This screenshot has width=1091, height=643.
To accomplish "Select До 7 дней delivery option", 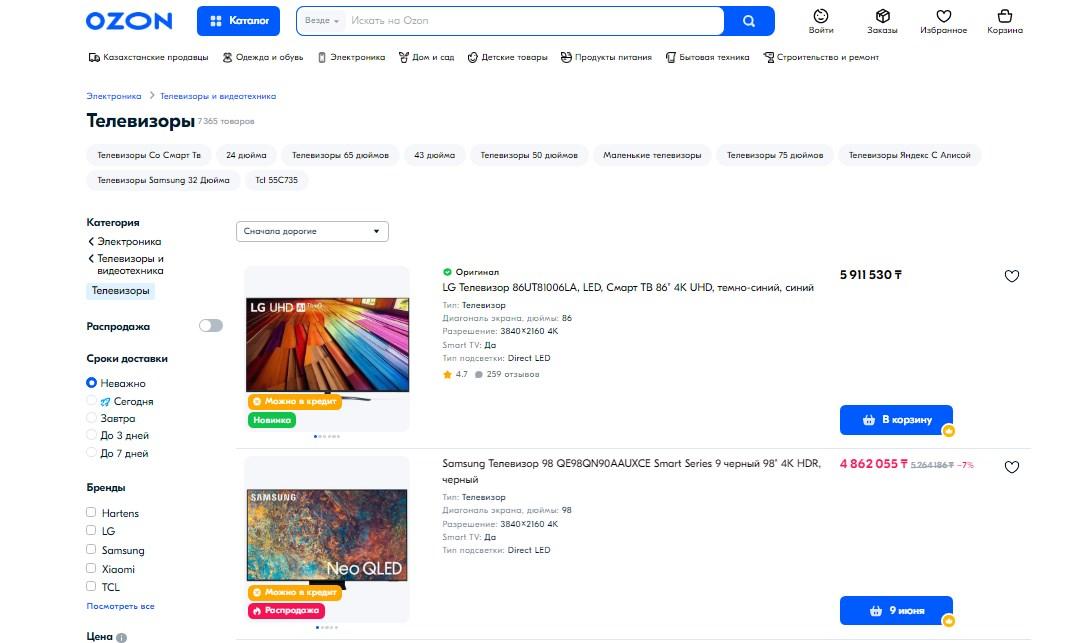I will coord(91,453).
